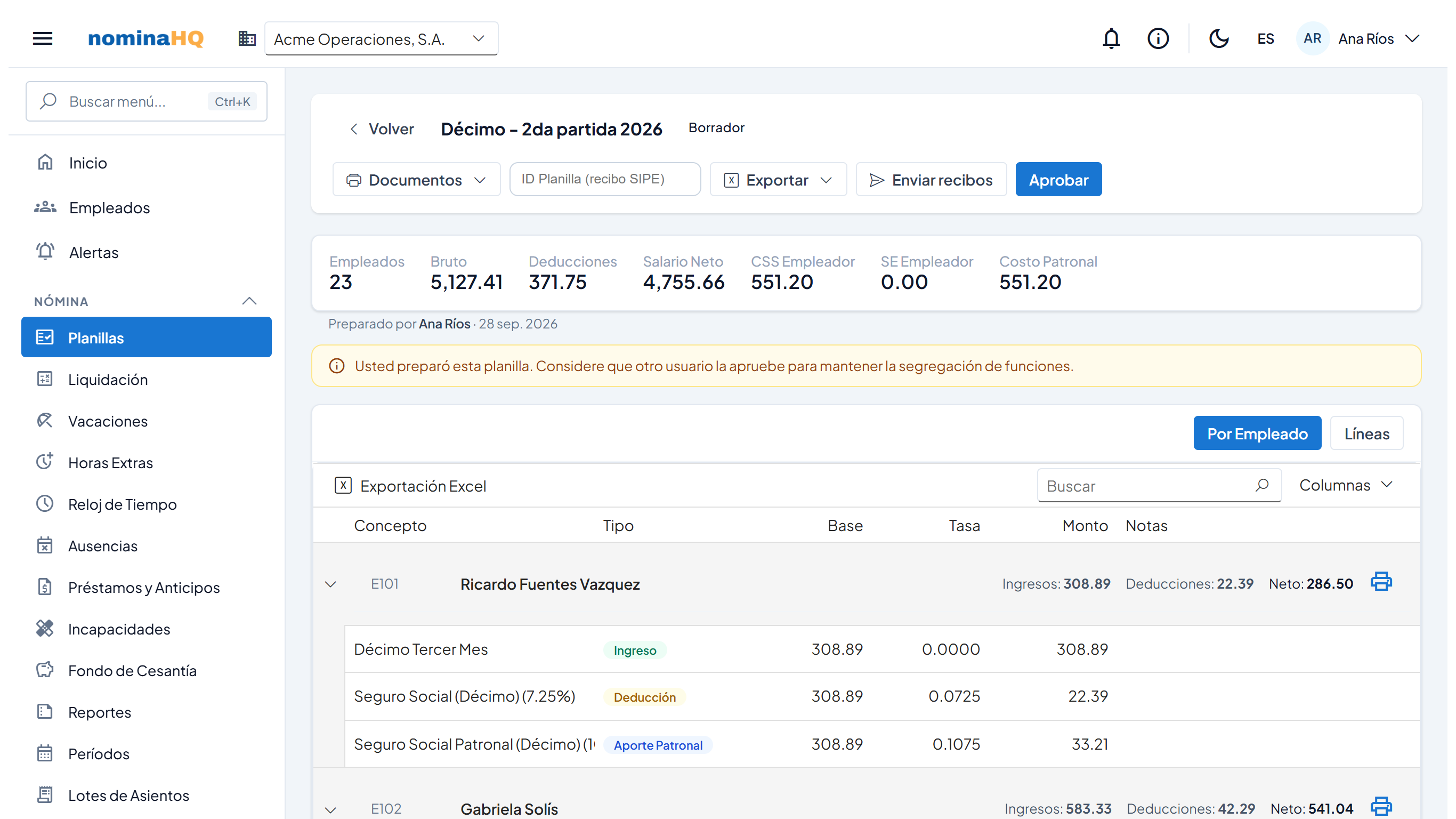Click the Períodos calendar icon
The height and width of the screenshot is (819, 1456).
point(45,753)
